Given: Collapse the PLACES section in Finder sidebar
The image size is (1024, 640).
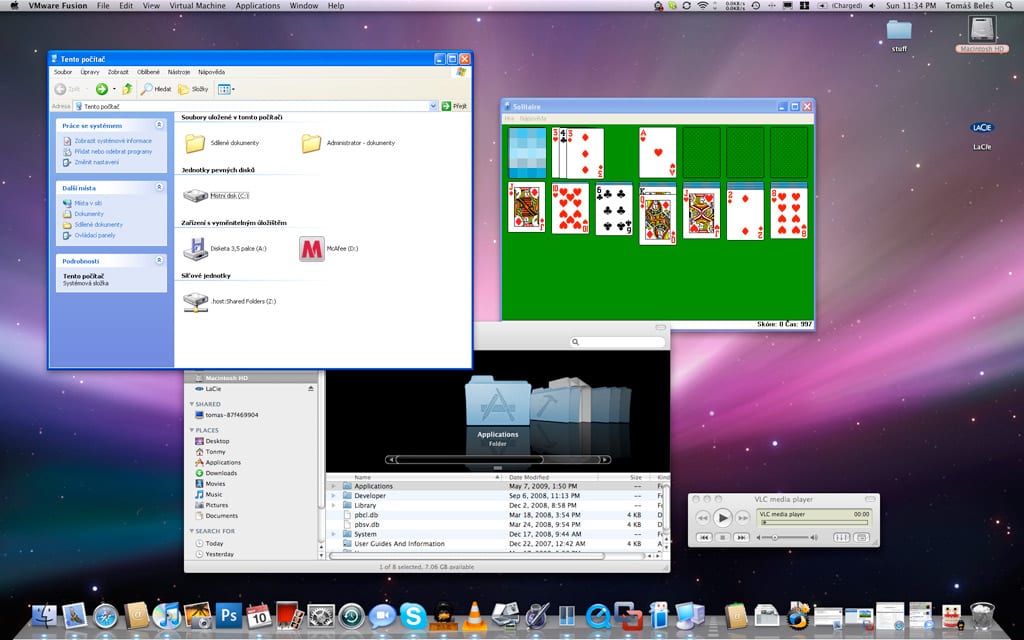Looking at the screenshot, I should tap(192, 430).
